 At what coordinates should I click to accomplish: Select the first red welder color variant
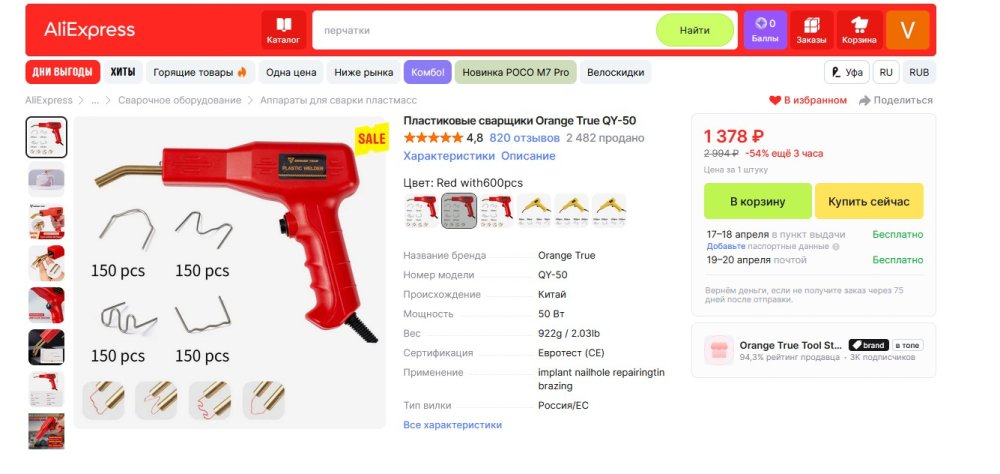pyautogui.click(x=422, y=211)
